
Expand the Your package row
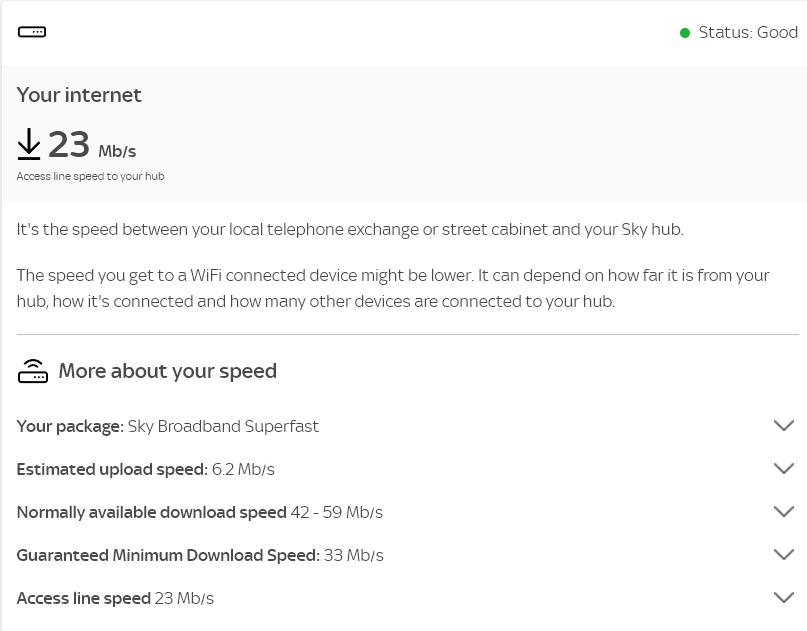(x=784, y=425)
